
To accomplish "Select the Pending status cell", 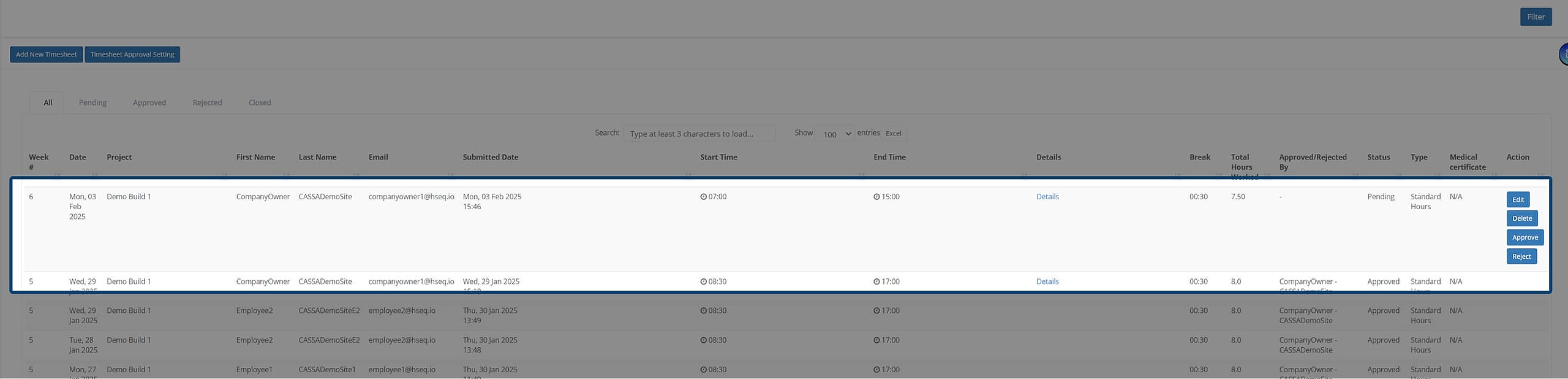I will pyautogui.click(x=1381, y=197).
